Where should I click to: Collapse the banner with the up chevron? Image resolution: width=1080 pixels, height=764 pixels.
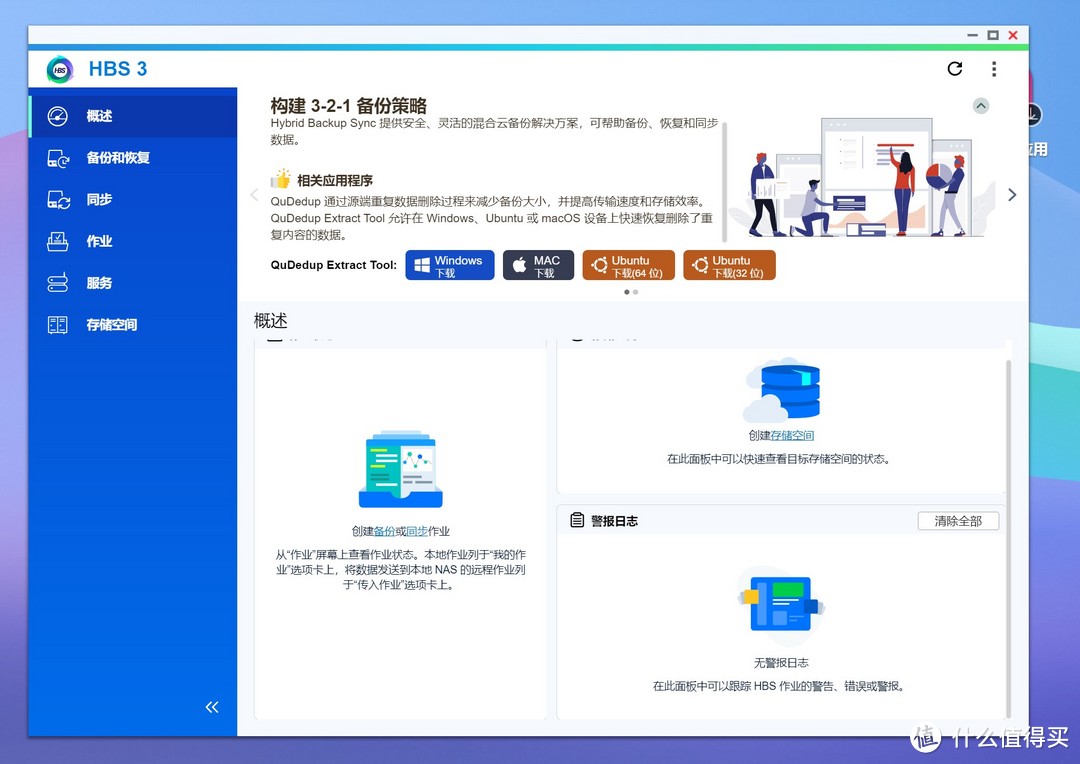981,105
